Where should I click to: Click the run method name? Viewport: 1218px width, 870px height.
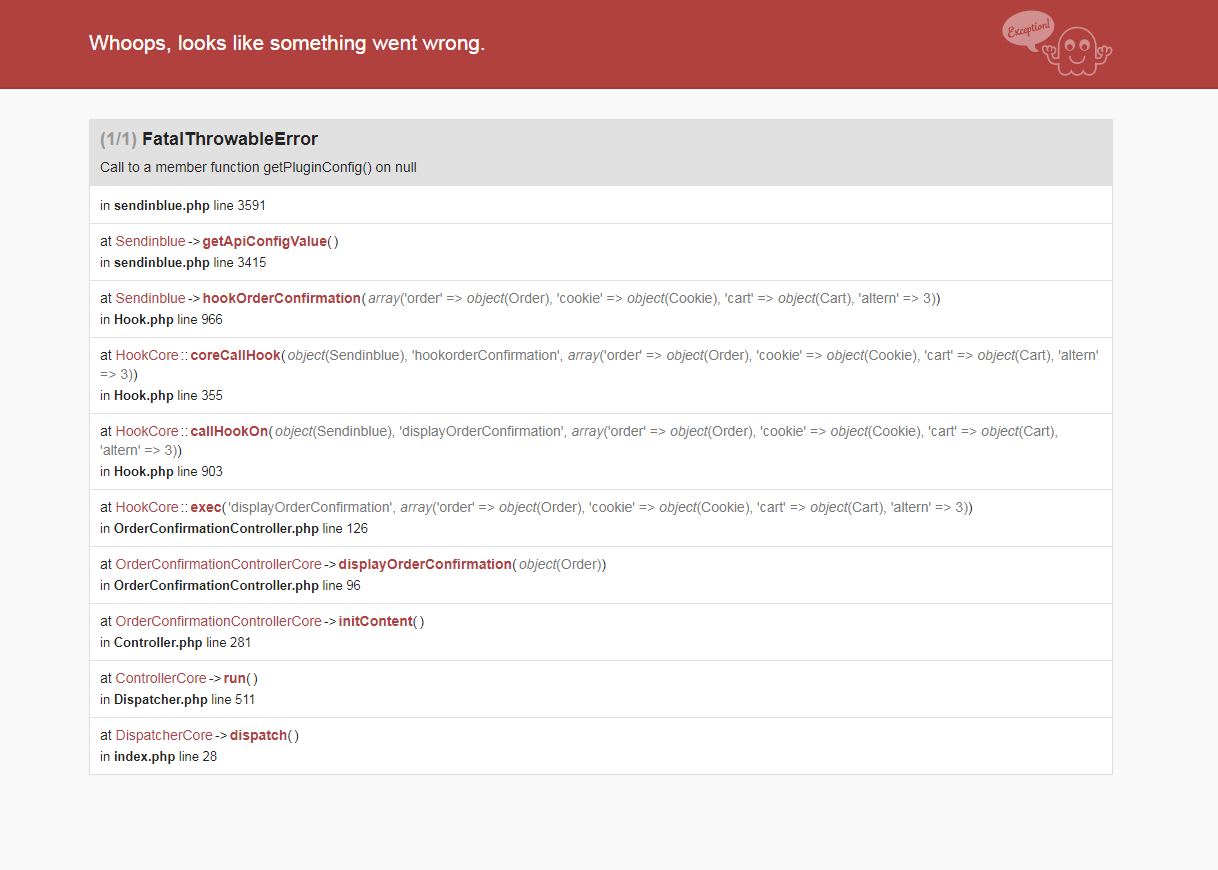pyautogui.click(x=235, y=678)
